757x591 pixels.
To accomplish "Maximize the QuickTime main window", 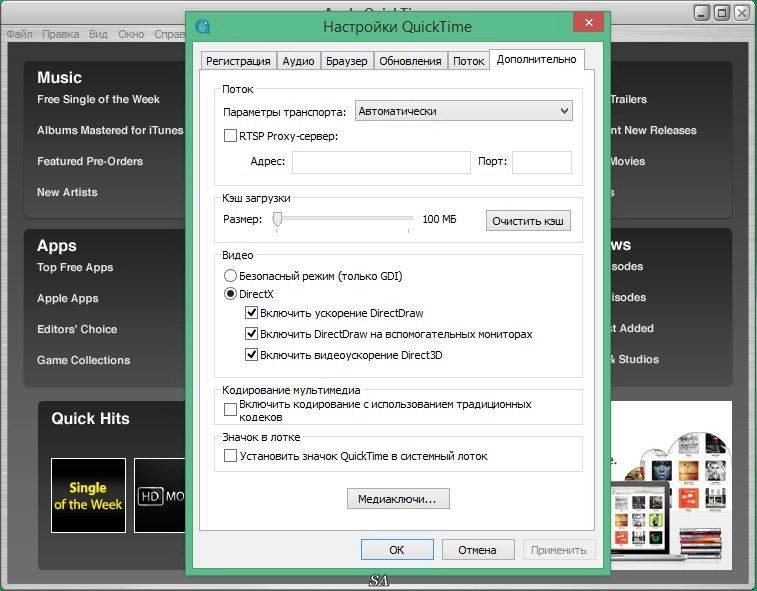I will pos(722,13).
